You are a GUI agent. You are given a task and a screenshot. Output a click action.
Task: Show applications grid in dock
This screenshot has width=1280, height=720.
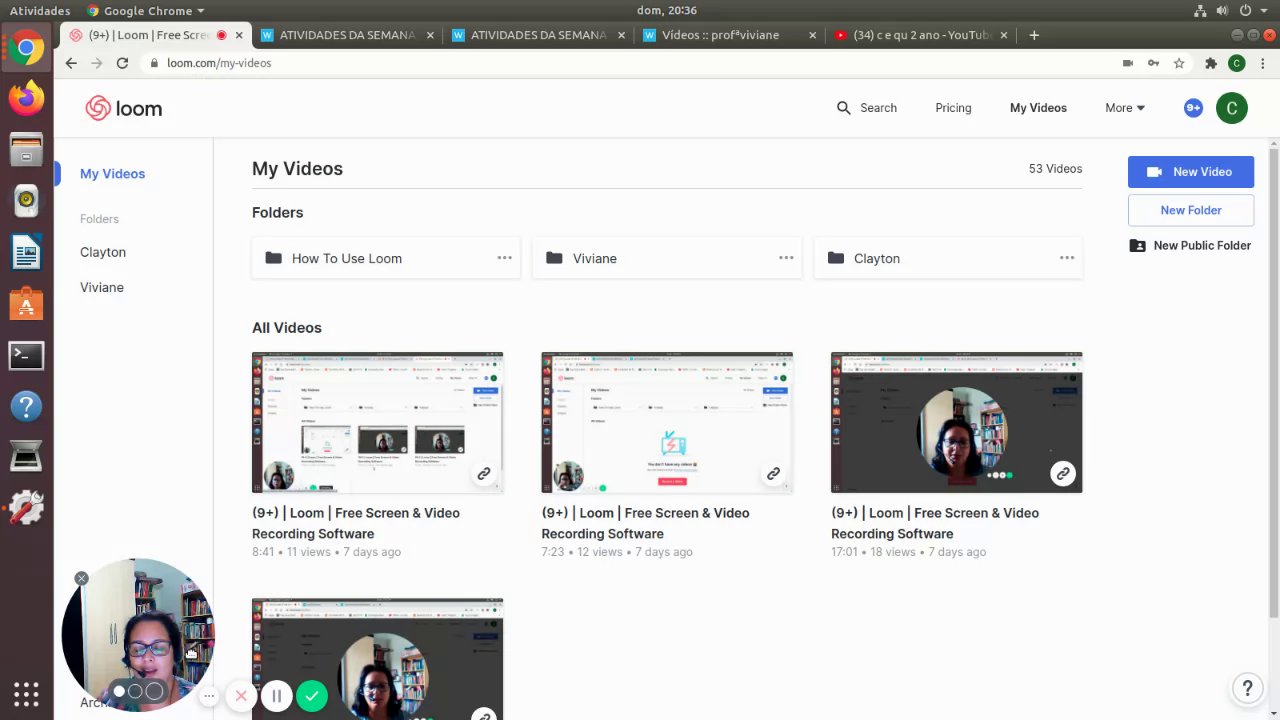click(x=26, y=693)
